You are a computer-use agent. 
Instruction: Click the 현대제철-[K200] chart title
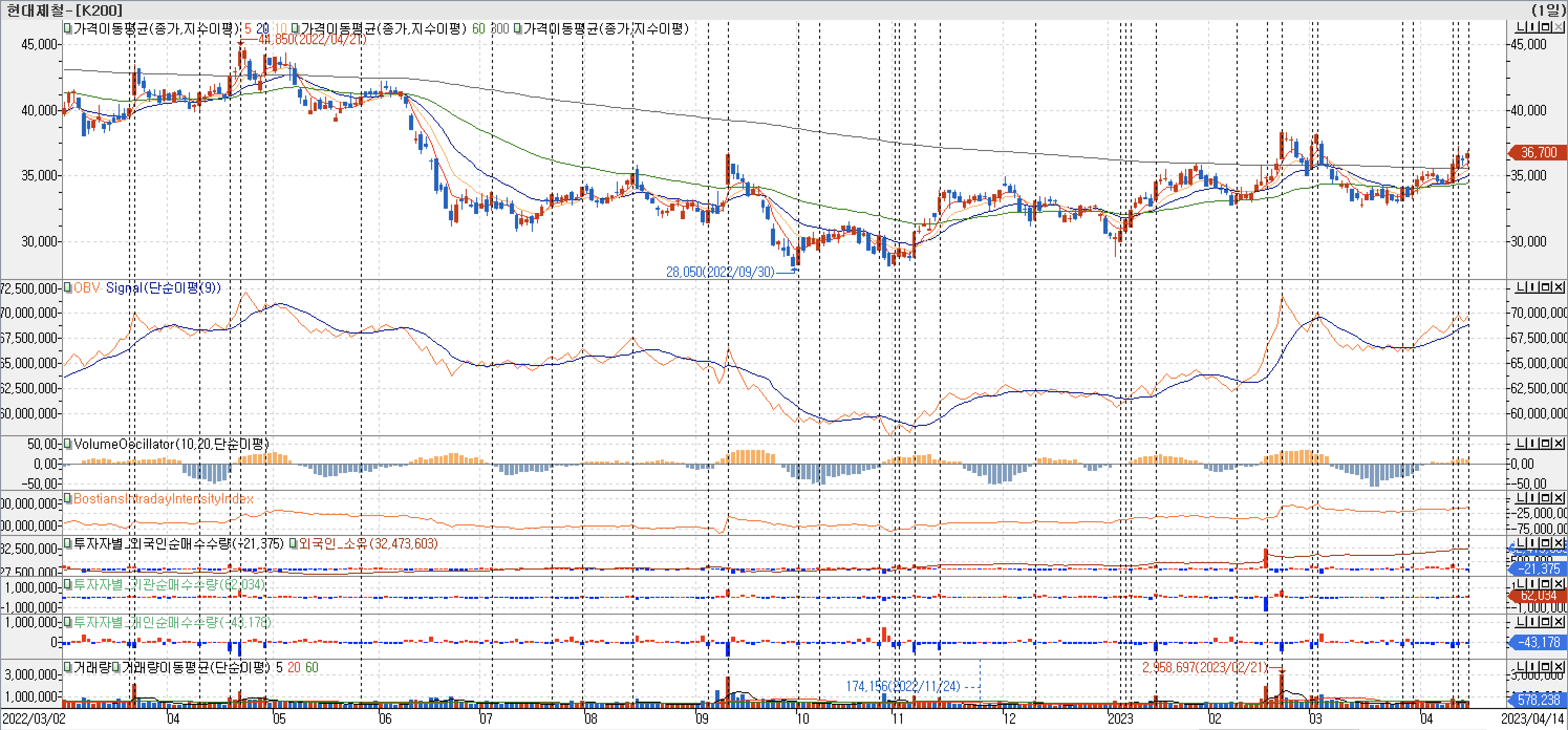[x=65, y=10]
